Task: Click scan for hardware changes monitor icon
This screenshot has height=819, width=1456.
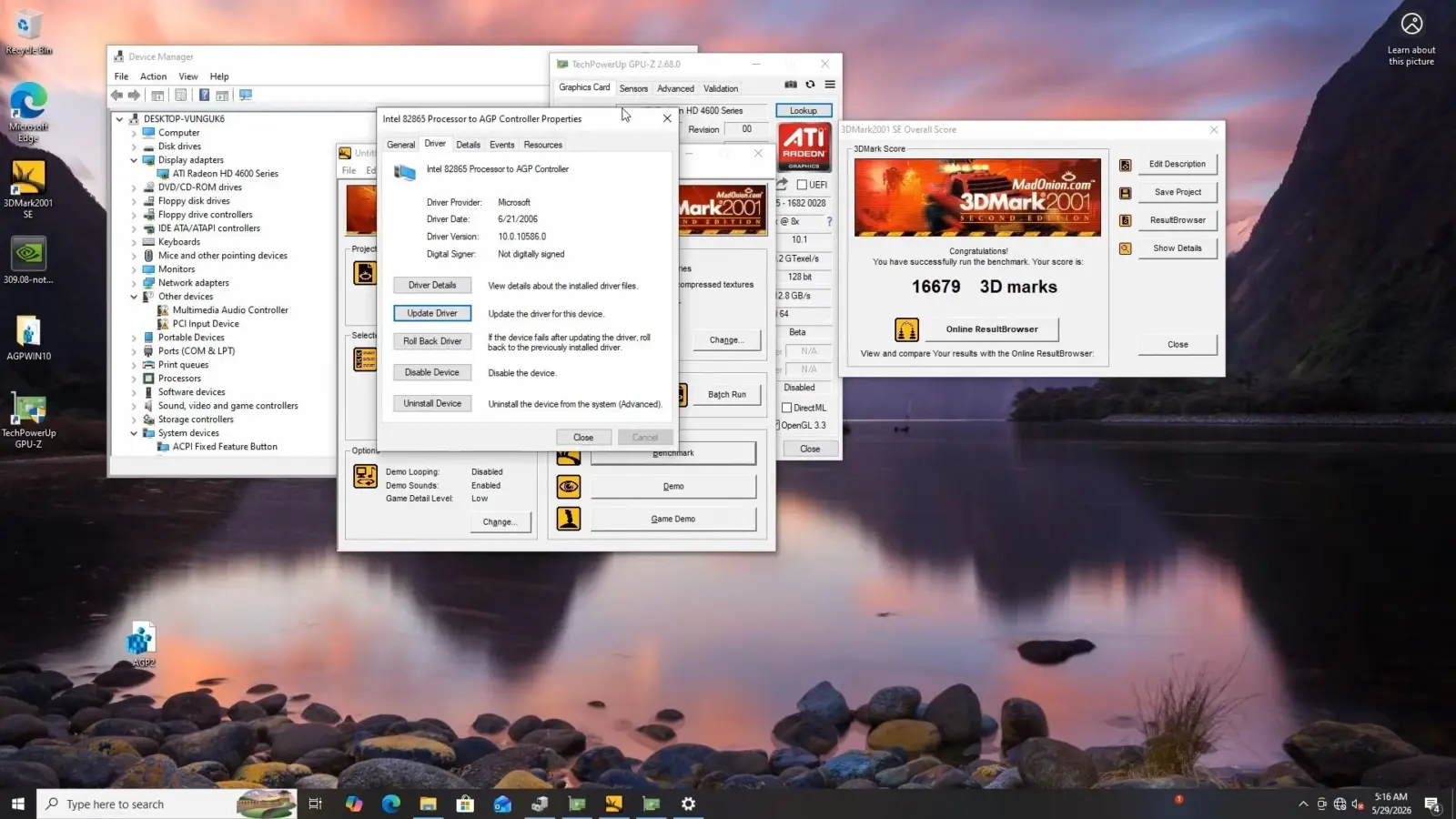Action: [x=245, y=96]
